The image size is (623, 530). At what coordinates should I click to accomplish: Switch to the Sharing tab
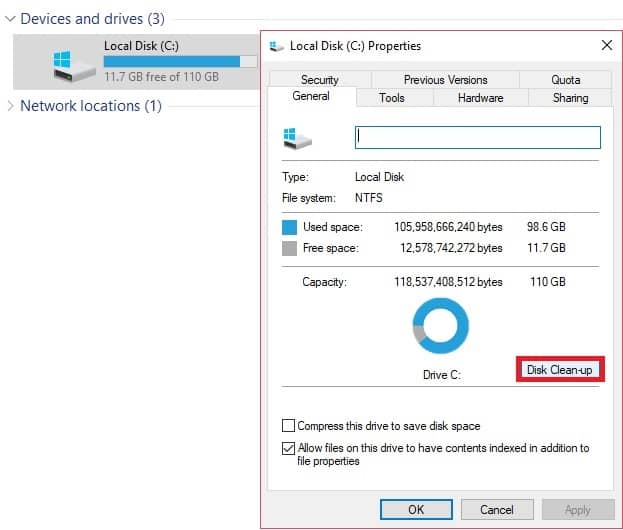tap(570, 98)
